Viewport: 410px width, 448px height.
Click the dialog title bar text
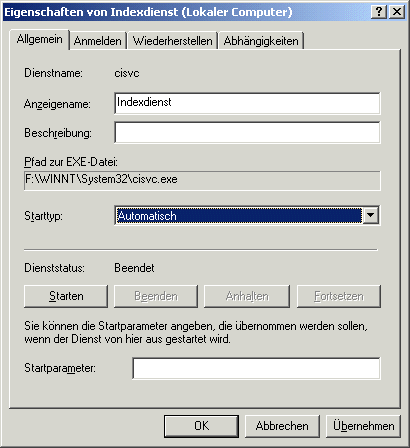pos(148,12)
